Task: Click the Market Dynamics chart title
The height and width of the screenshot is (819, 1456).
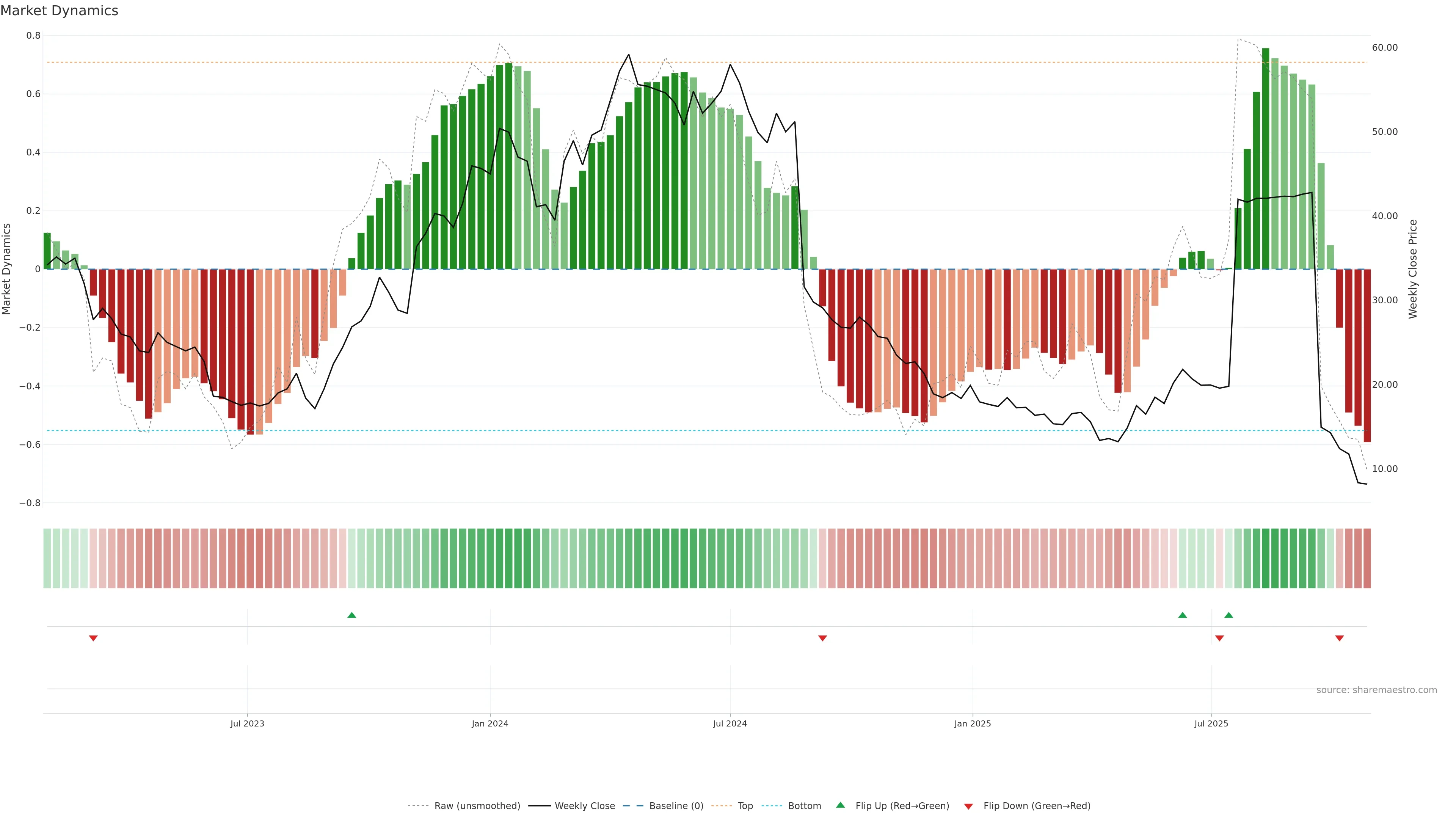Action: [60, 11]
